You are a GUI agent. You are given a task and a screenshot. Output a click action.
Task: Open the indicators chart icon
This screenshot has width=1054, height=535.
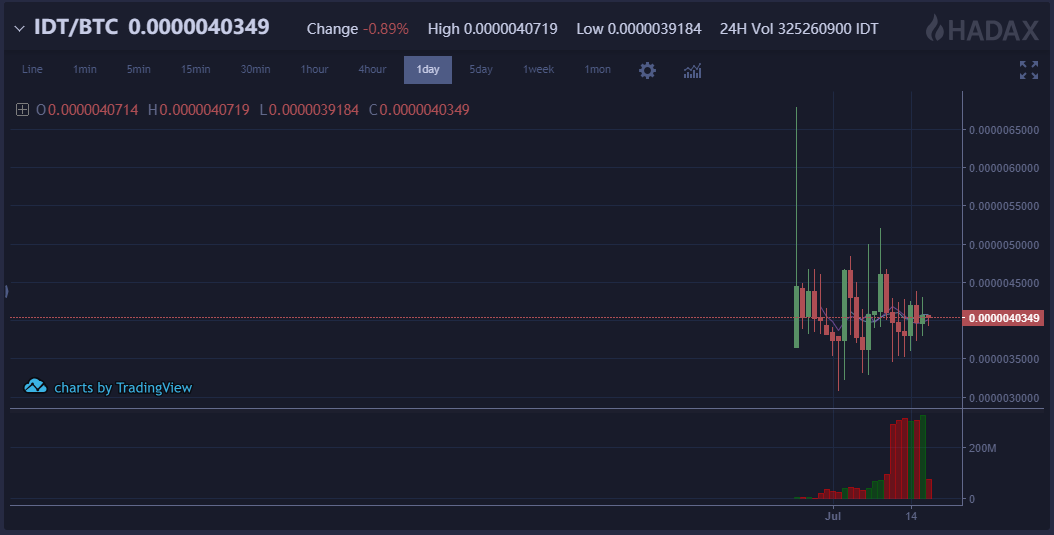[x=692, y=70]
